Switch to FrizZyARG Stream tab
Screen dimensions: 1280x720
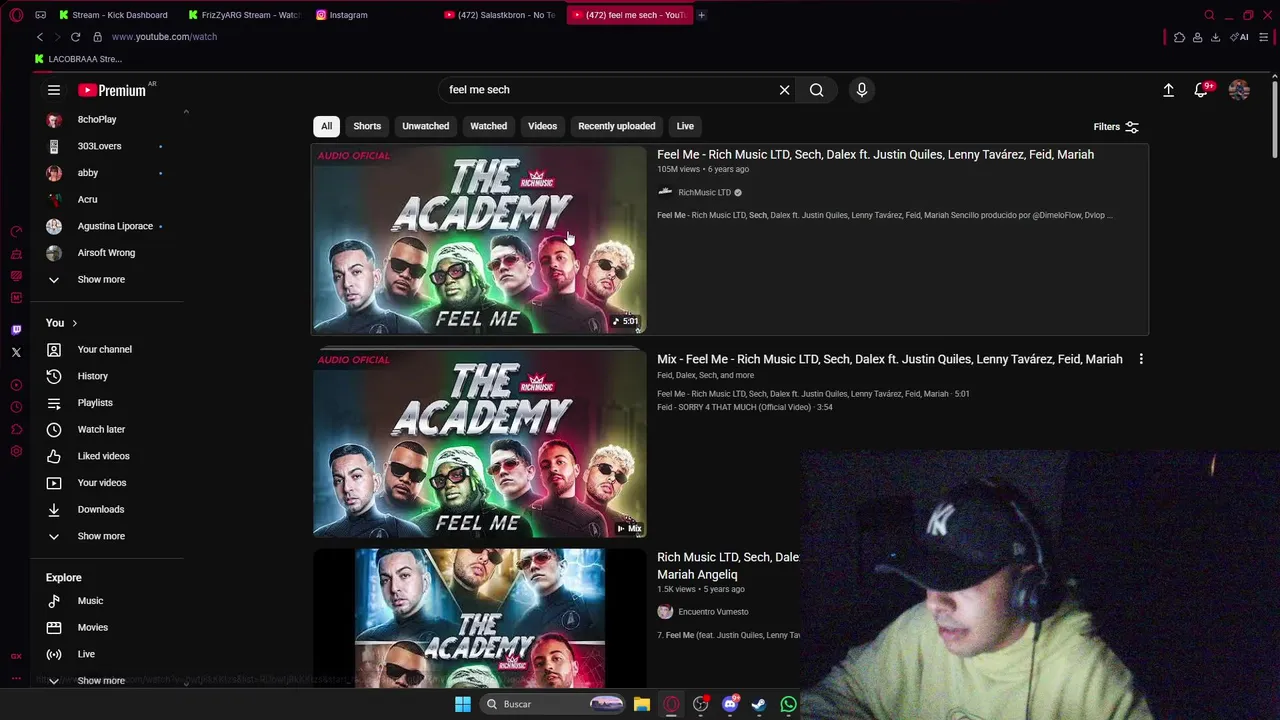click(x=243, y=15)
